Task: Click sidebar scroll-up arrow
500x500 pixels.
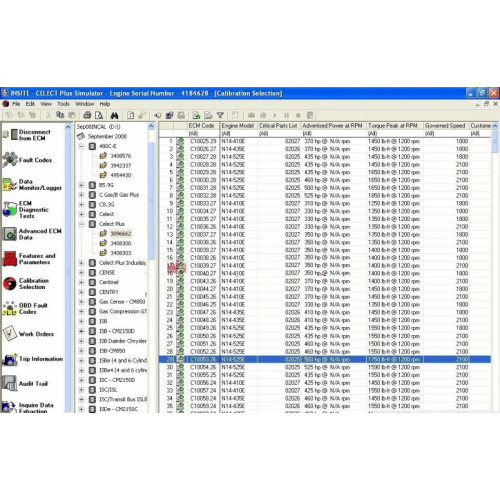Action: [x=68, y=127]
